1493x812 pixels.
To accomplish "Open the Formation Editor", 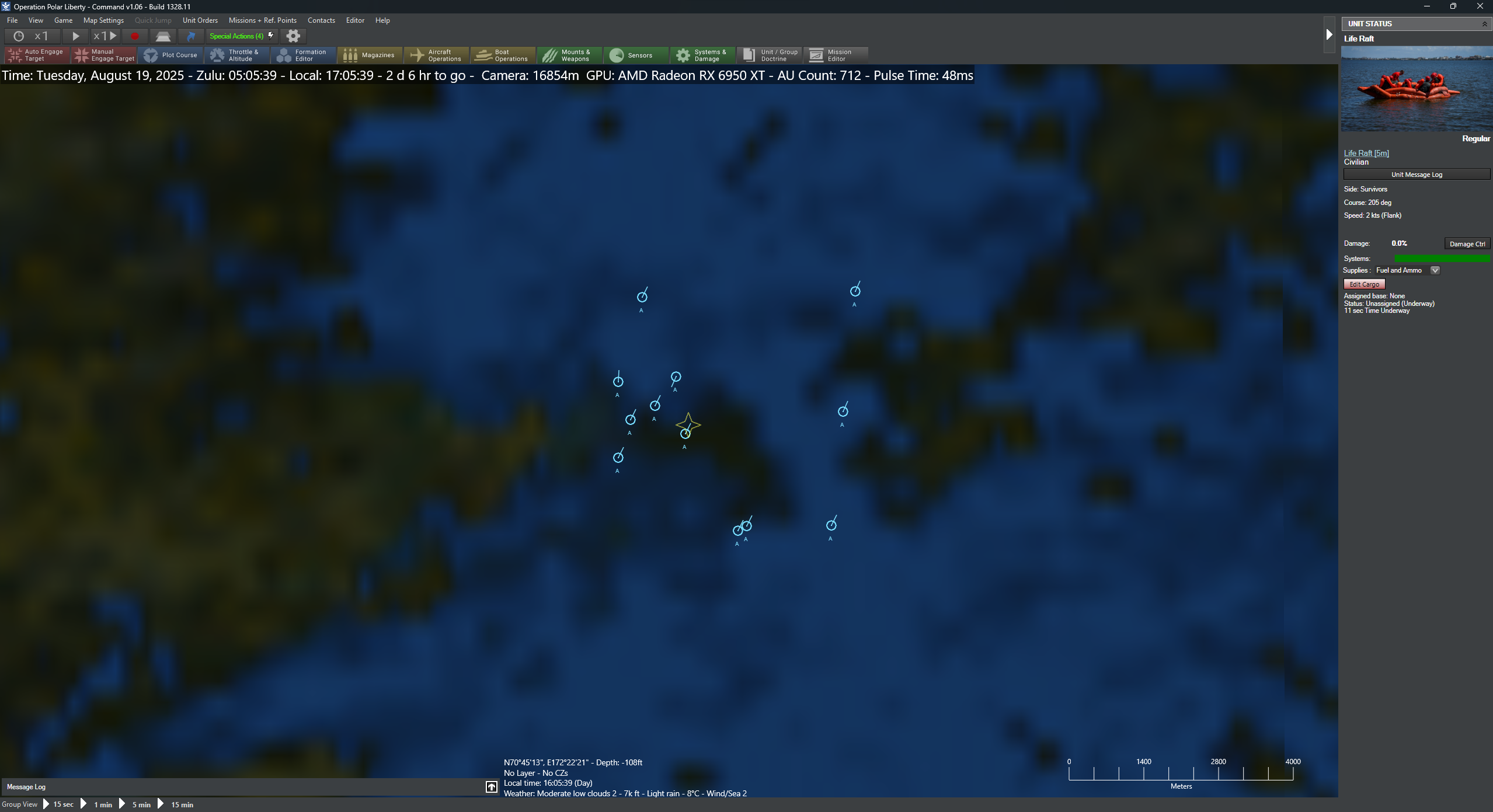I will tap(302, 55).
